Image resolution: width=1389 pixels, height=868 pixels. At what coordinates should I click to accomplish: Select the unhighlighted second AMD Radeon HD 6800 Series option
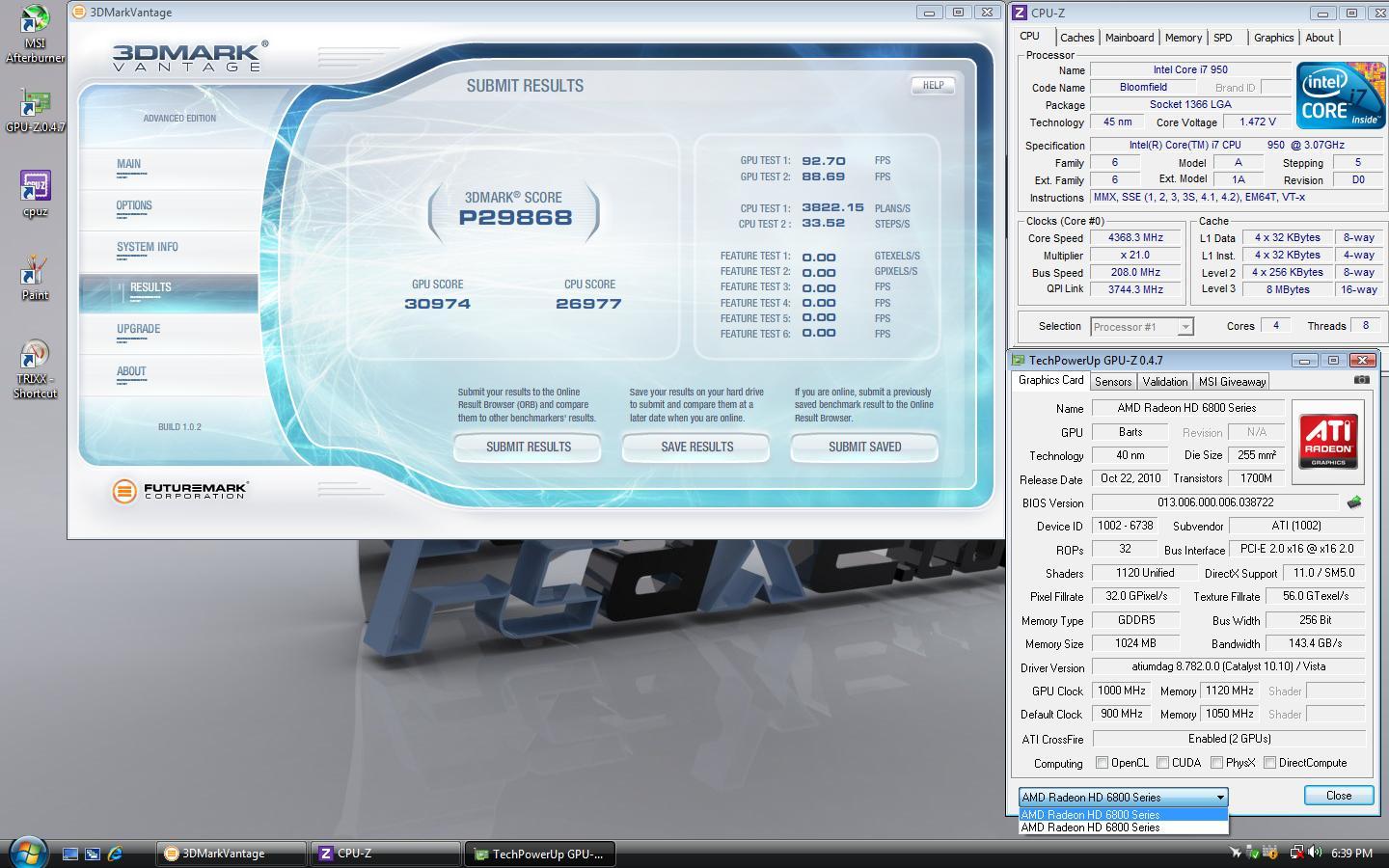click(x=1123, y=827)
